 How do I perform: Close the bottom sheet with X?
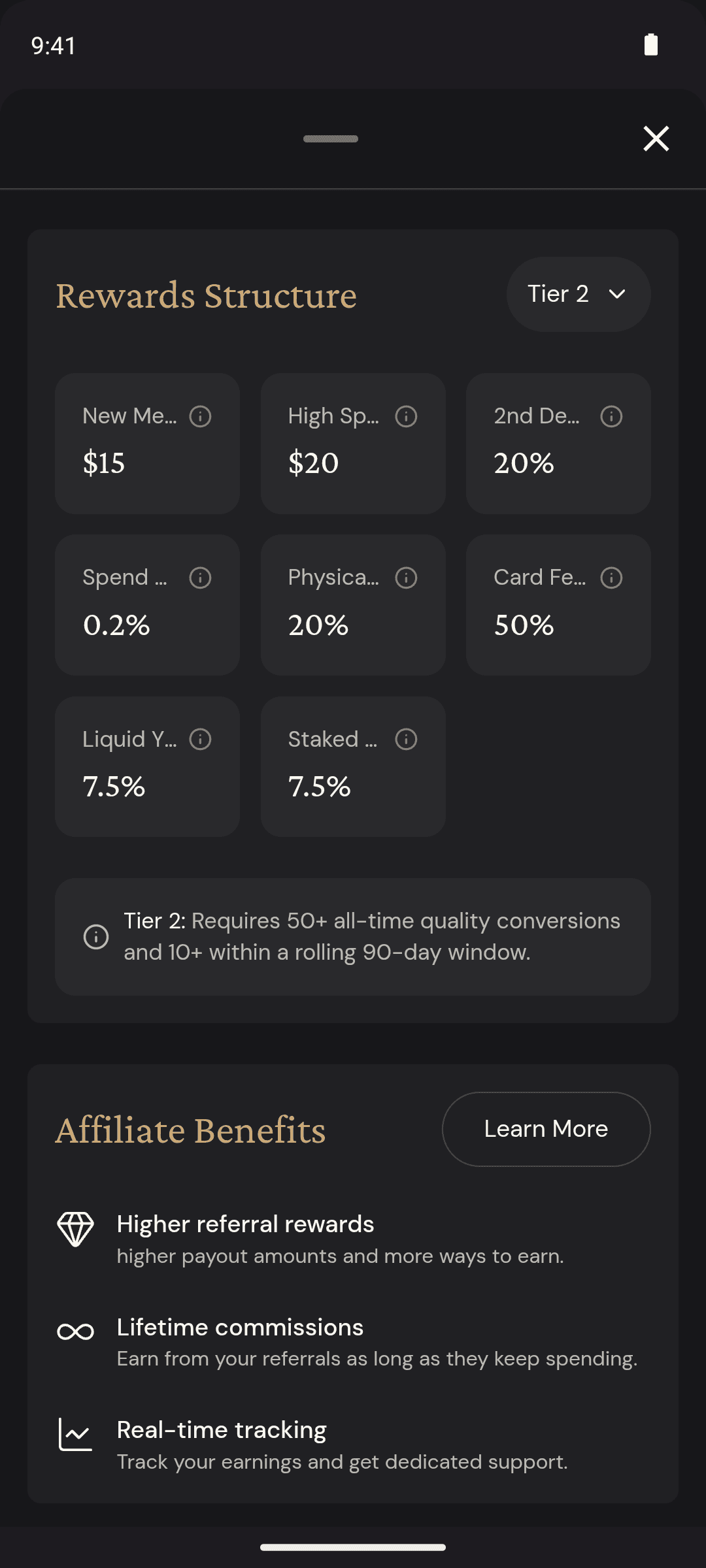pyautogui.click(x=656, y=139)
